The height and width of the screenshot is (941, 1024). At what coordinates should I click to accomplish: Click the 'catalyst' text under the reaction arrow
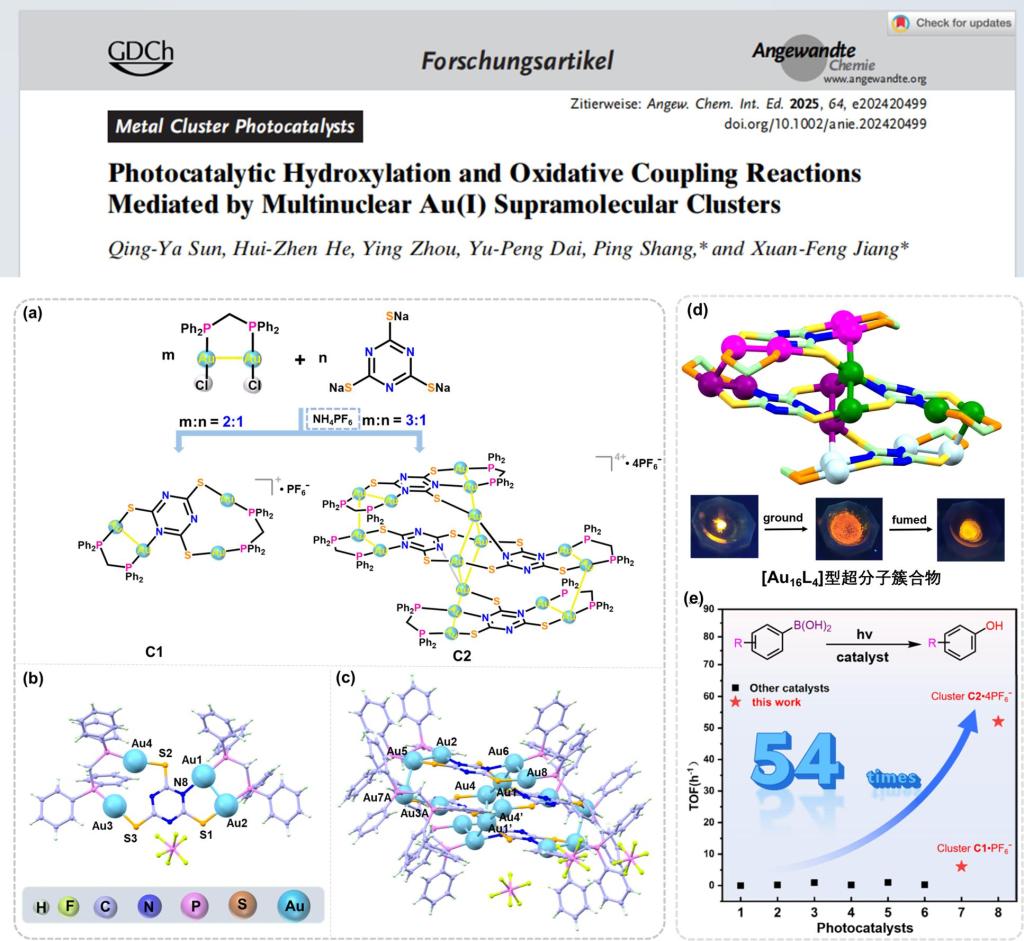pyautogui.click(x=862, y=658)
